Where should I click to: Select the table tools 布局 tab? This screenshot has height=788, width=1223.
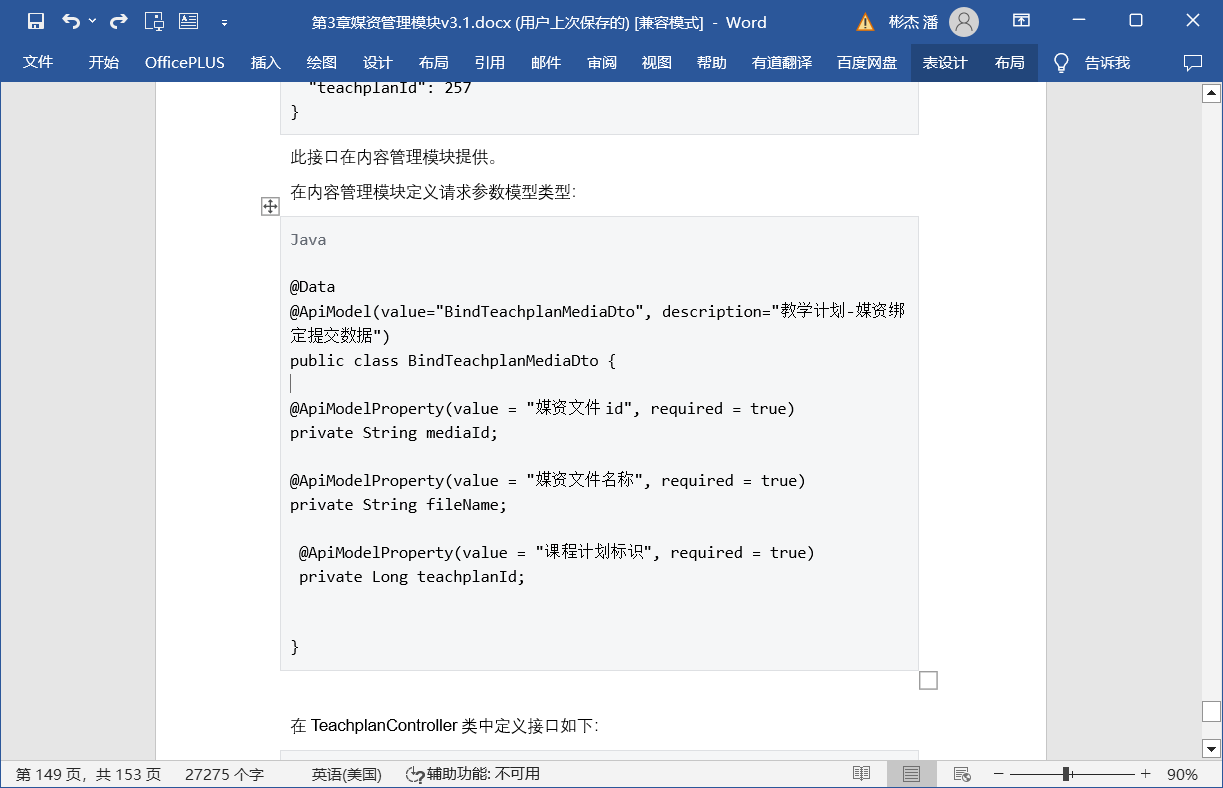1010,62
